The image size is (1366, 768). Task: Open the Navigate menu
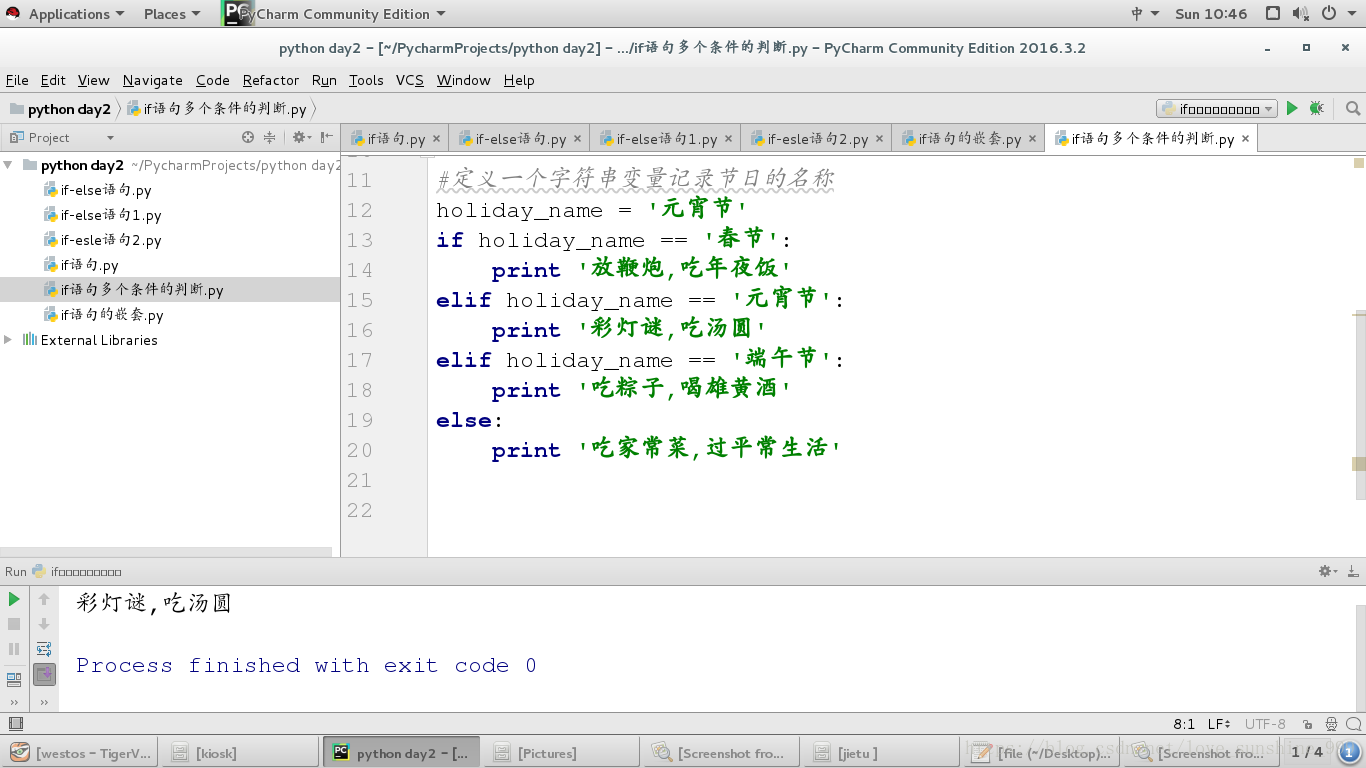click(153, 80)
